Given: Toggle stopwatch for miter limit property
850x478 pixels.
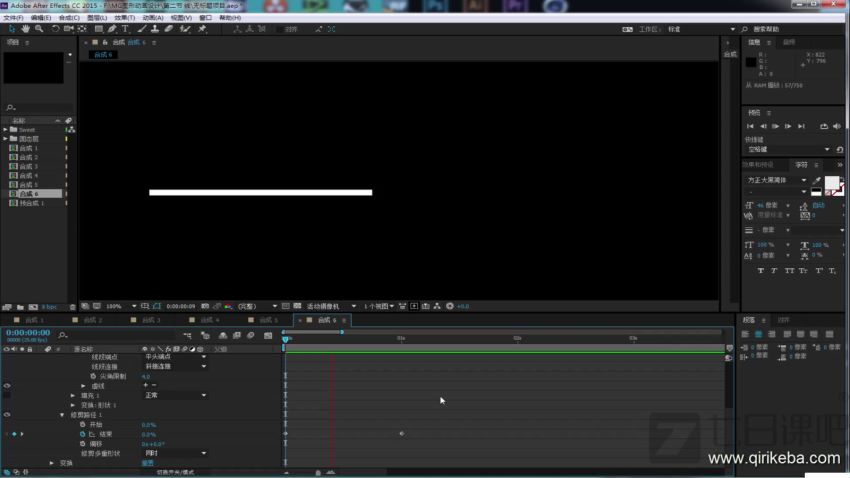Looking at the screenshot, I should (93, 376).
